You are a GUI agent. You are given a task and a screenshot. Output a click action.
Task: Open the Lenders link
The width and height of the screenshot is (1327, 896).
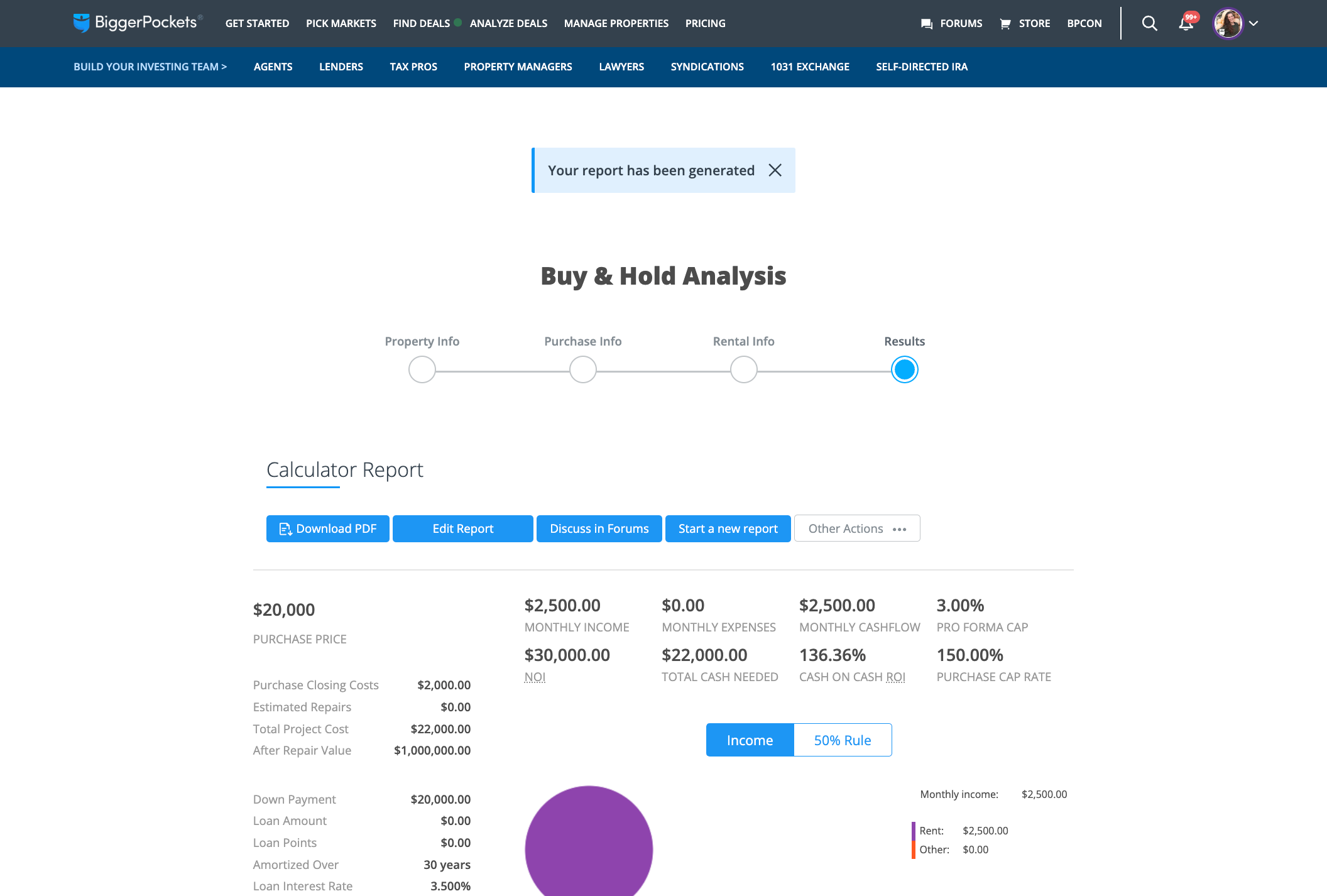coord(341,67)
